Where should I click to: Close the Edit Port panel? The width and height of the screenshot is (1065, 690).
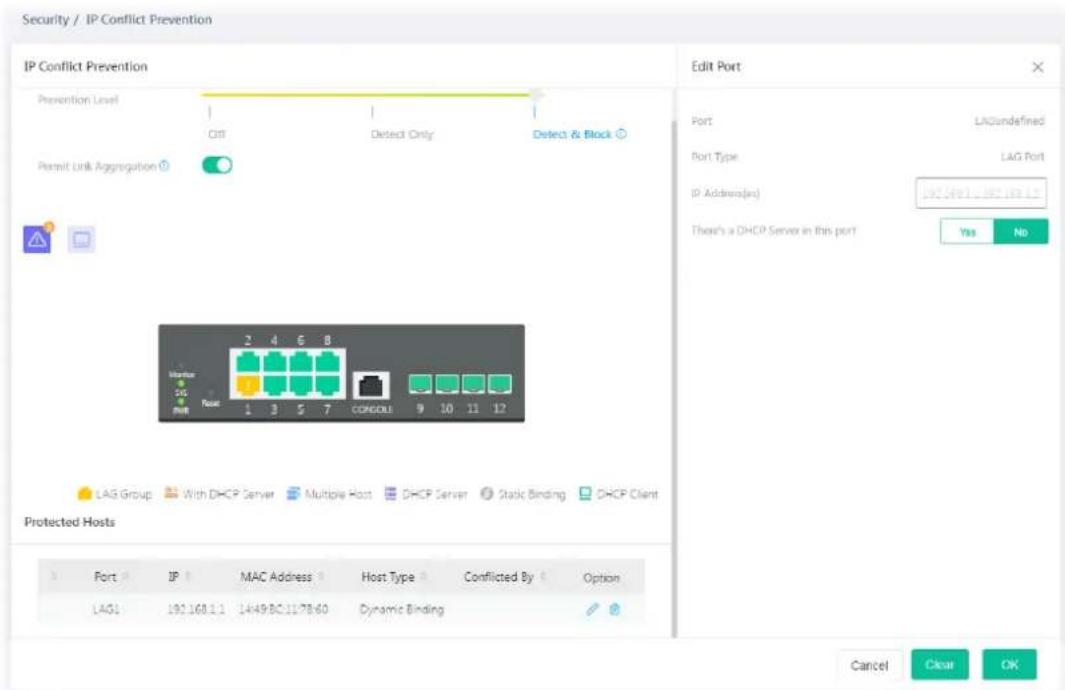tap(1037, 67)
